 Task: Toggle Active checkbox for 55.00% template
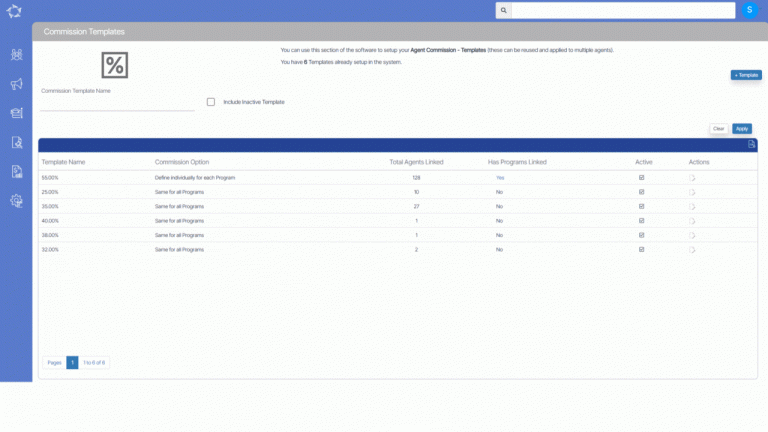pos(642,178)
